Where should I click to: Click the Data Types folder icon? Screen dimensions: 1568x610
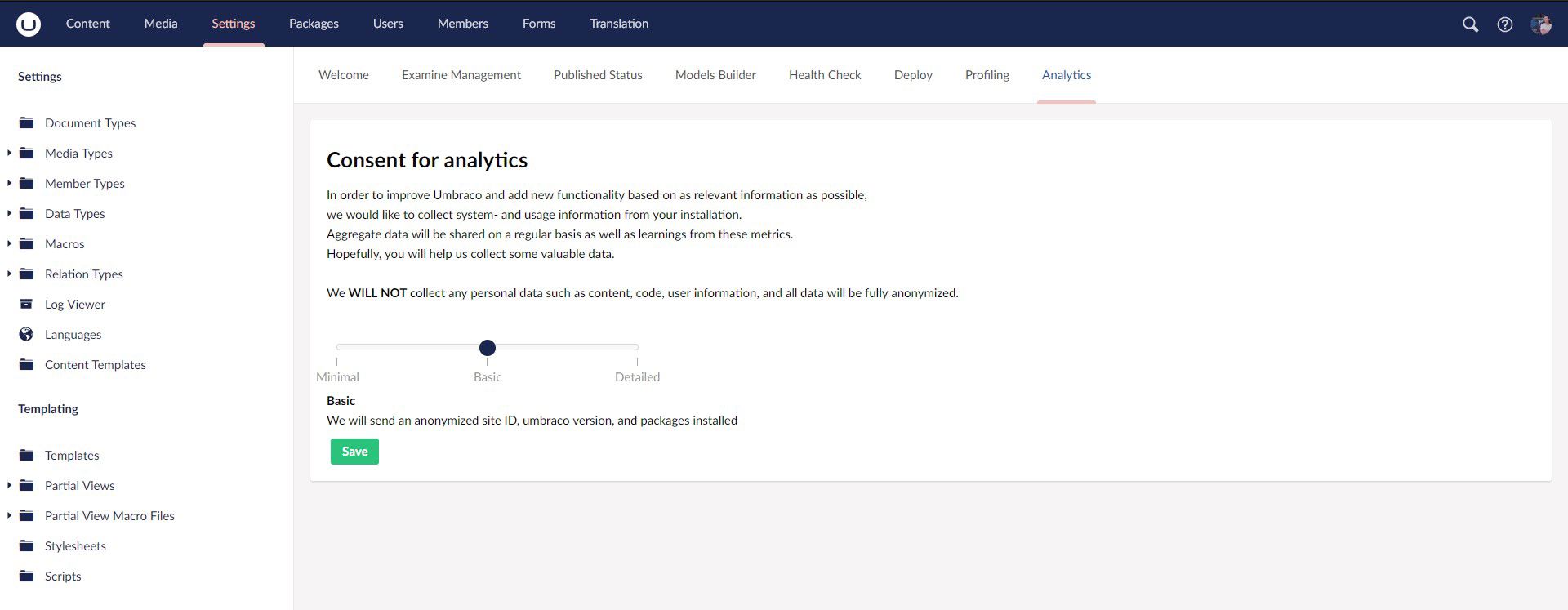(26, 214)
